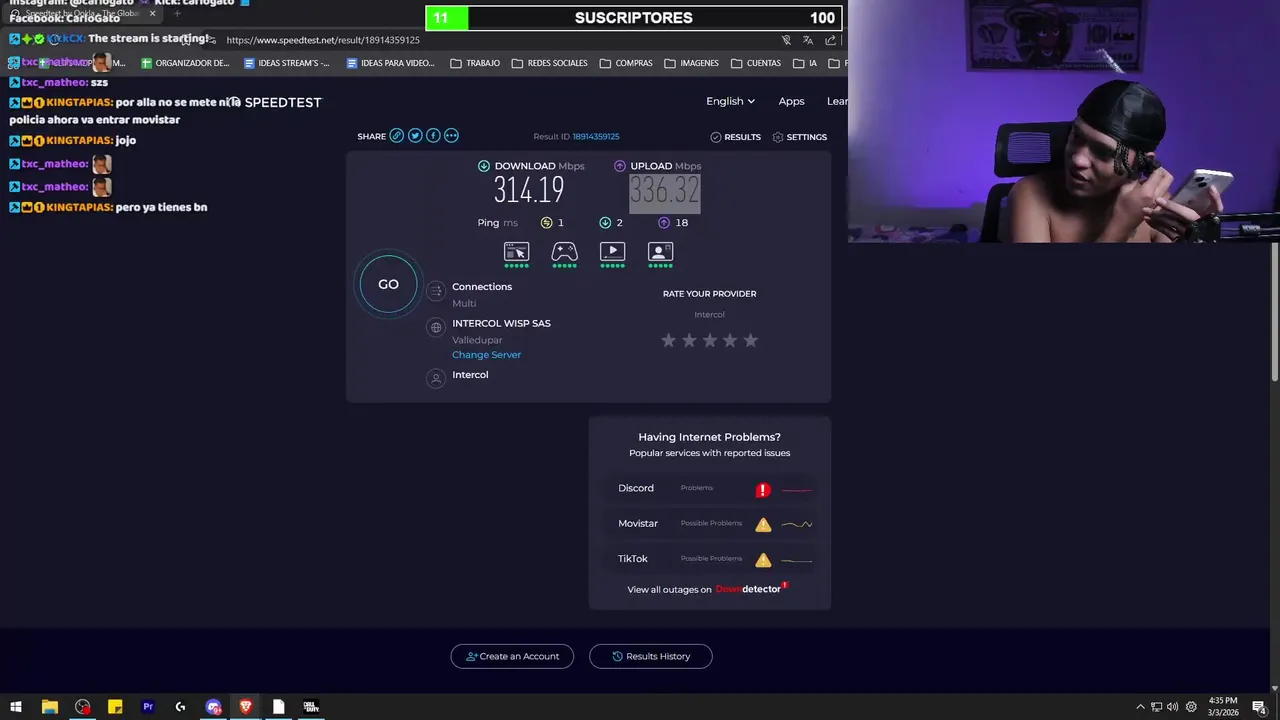Share result on Facebook
1280x720 pixels.
click(x=433, y=136)
